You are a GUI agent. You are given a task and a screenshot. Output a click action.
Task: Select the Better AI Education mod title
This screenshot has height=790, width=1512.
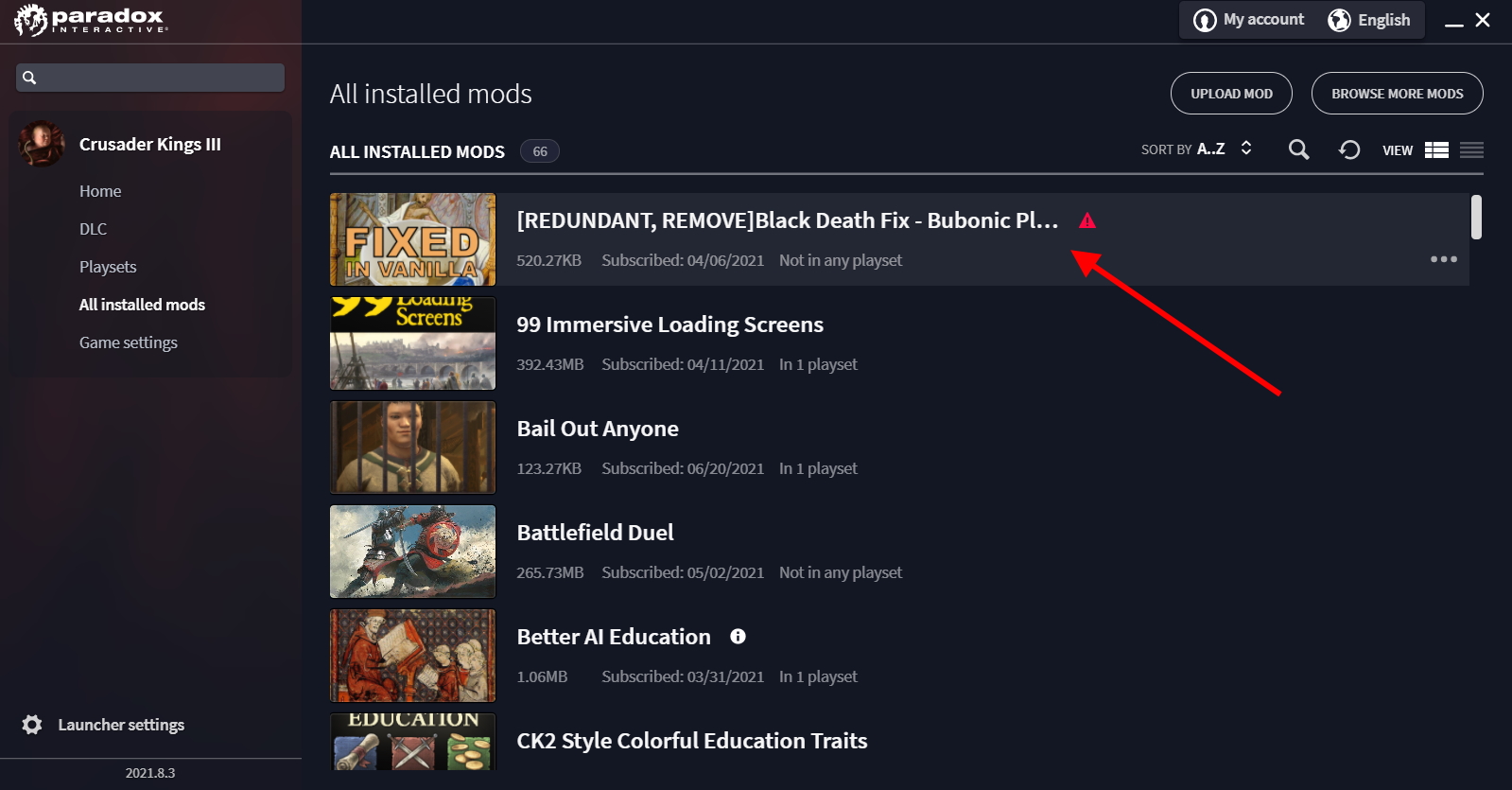click(x=614, y=637)
